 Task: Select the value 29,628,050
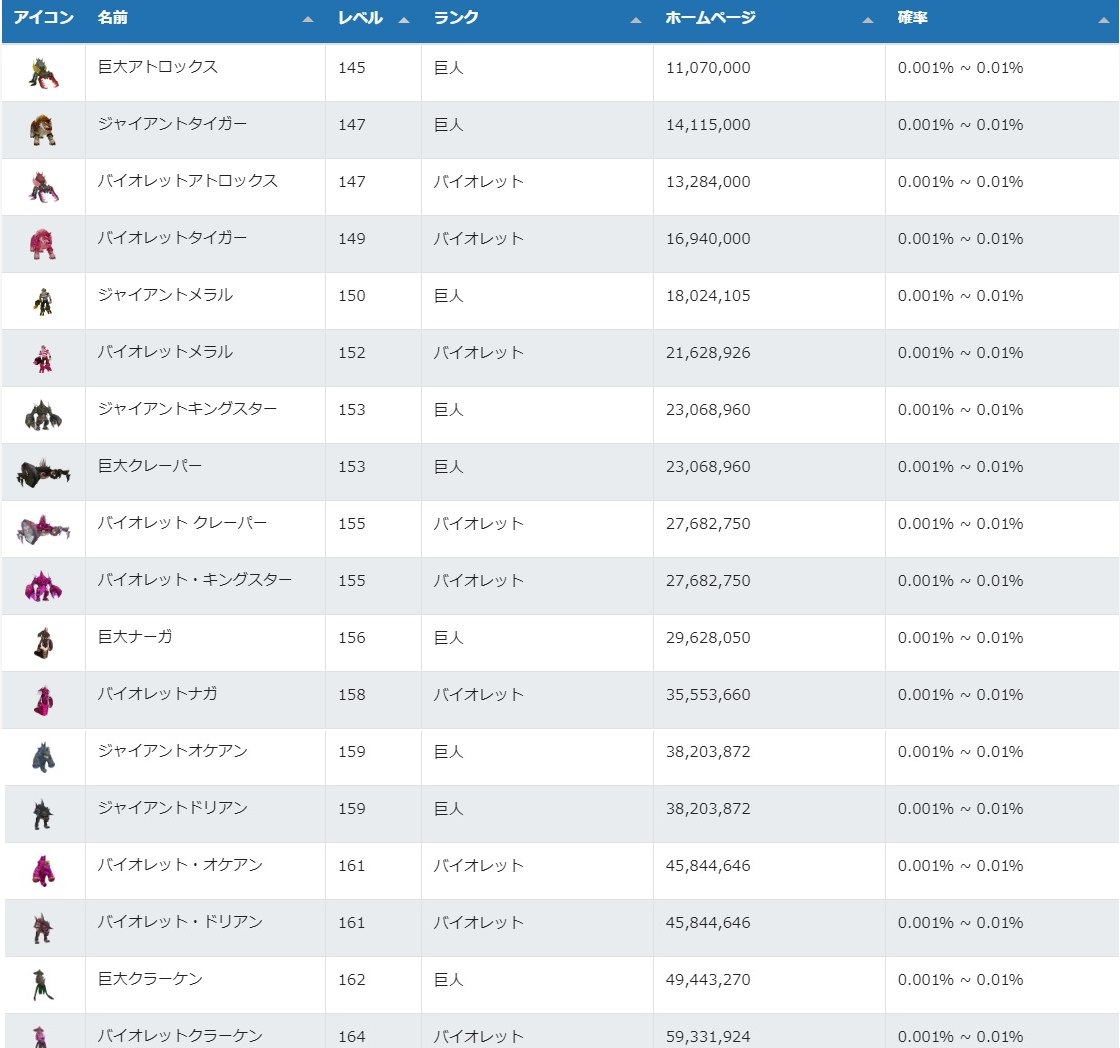(709, 638)
